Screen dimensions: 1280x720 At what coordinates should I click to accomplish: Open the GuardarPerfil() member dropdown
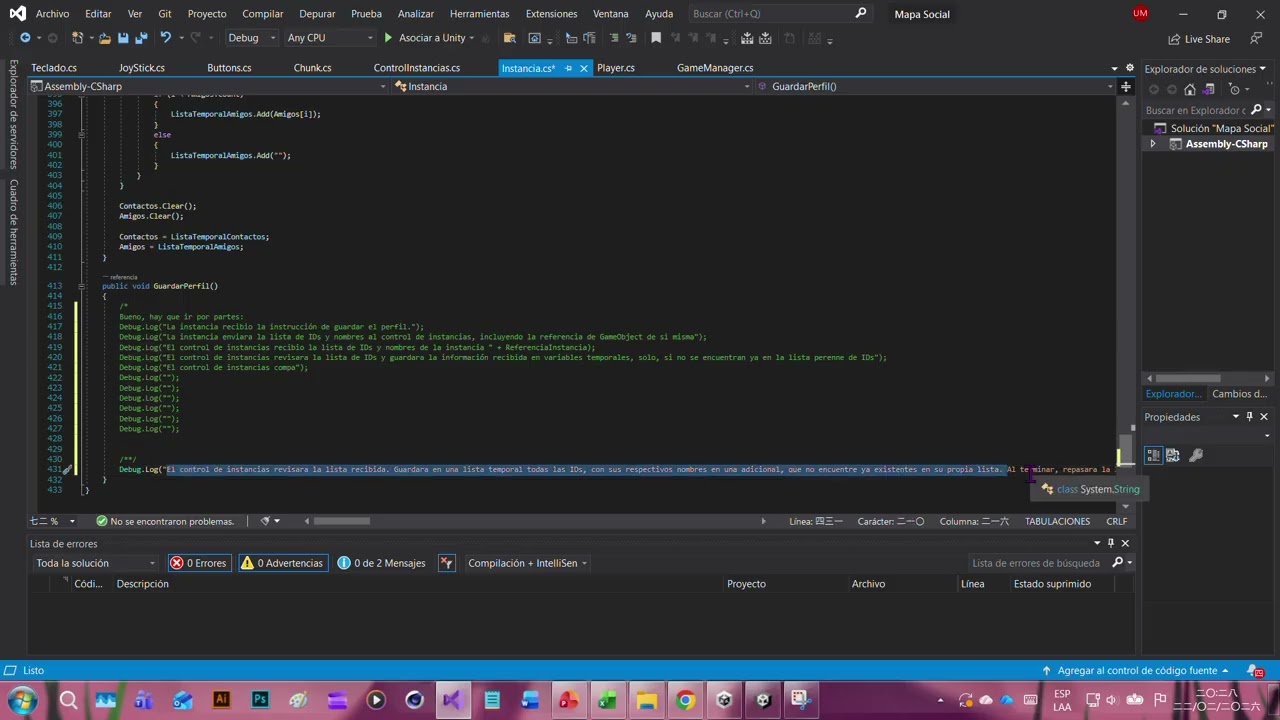[935, 86]
